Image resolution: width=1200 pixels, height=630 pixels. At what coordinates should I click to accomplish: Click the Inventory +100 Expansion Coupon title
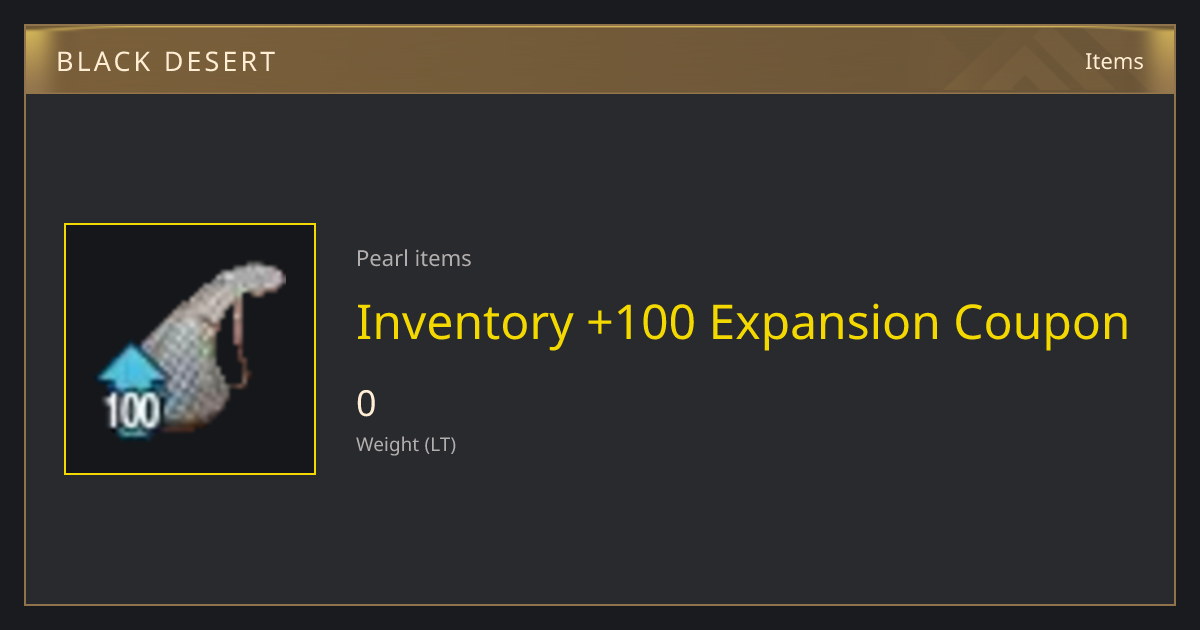click(743, 323)
